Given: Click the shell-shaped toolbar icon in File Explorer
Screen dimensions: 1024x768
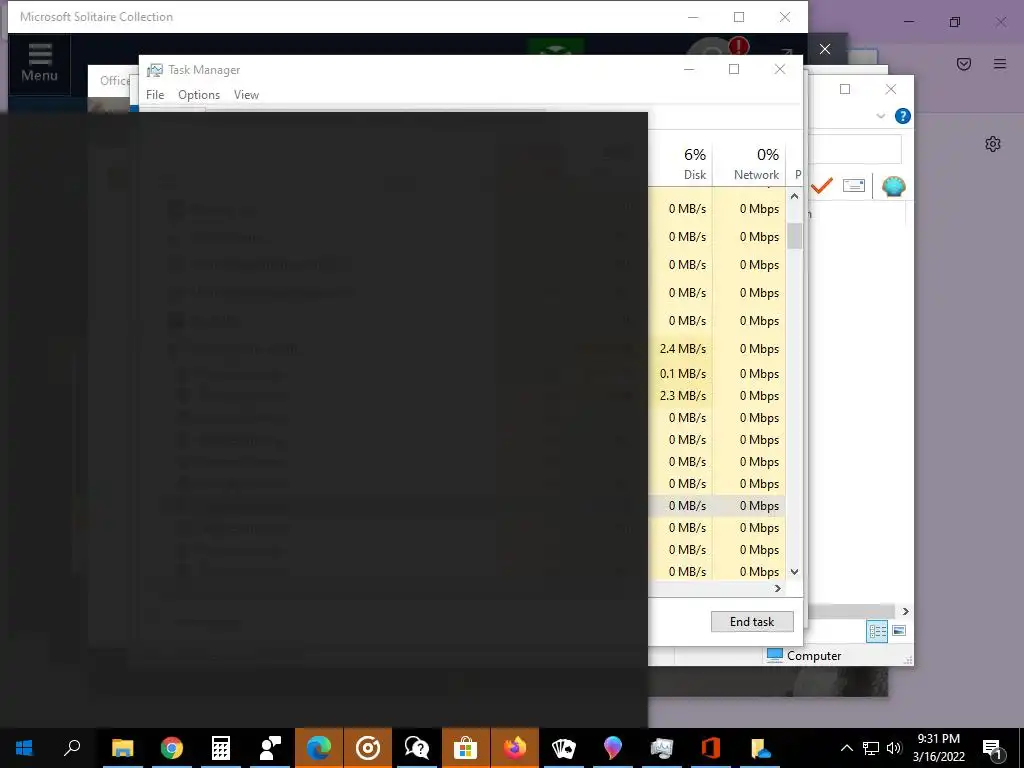Looking at the screenshot, I should pyautogui.click(x=893, y=187).
